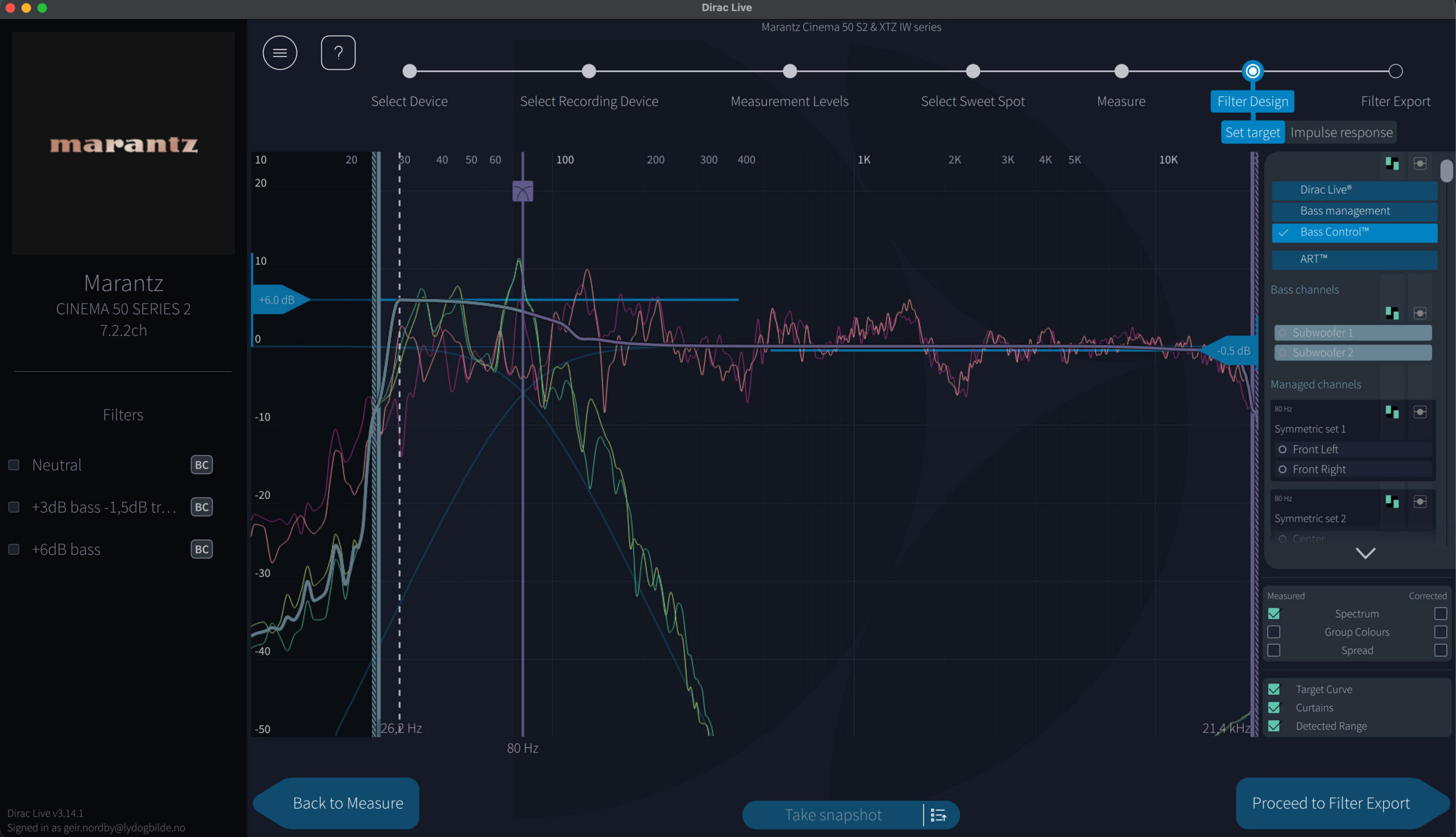This screenshot has width=1456, height=837.
Task: Click the target-select icon under Bass channels
Action: click(x=1420, y=313)
